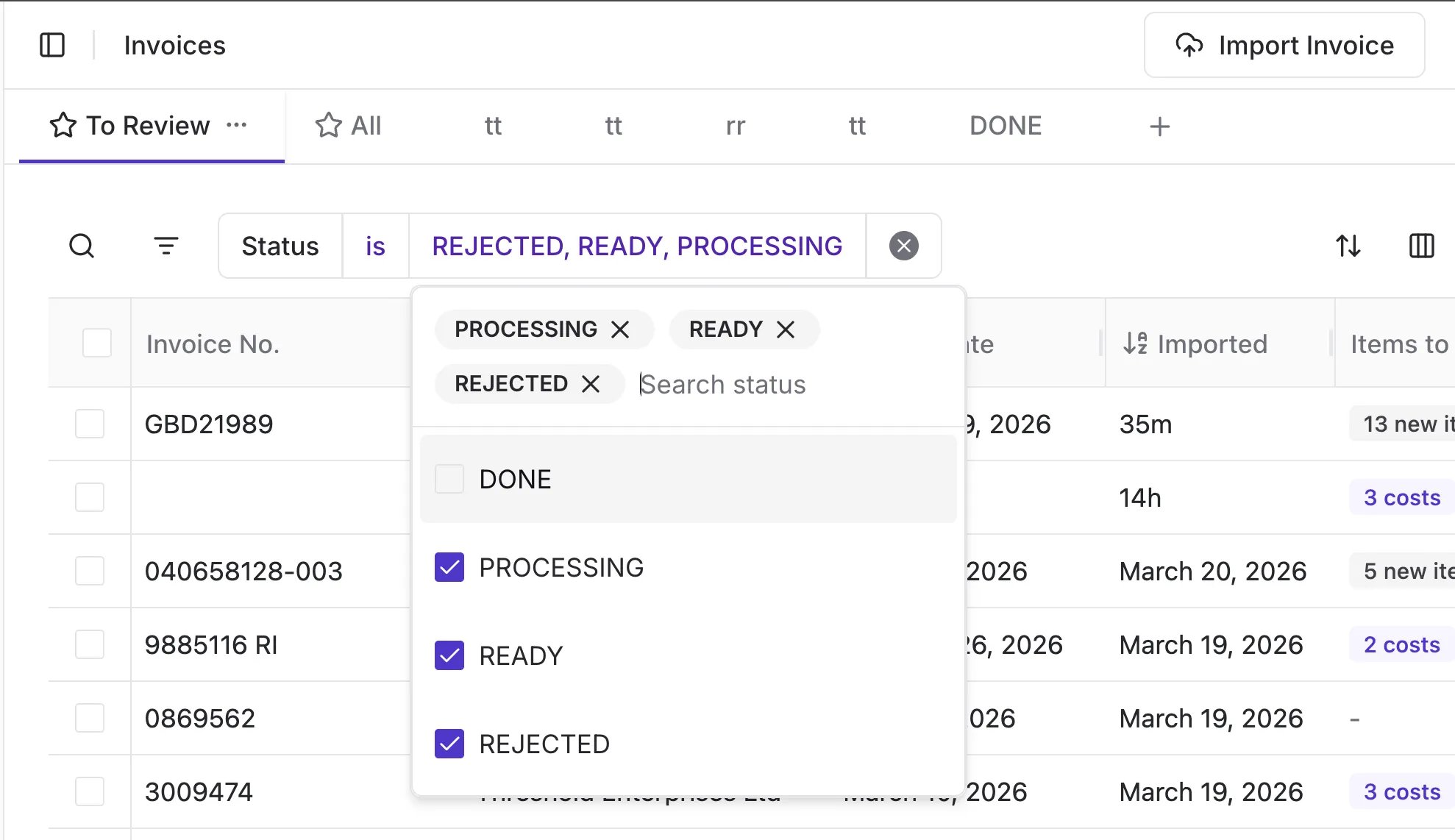1455x840 pixels.
Task: Click the March 20, 2026 imported cell
Action: tap(1213, 571)
